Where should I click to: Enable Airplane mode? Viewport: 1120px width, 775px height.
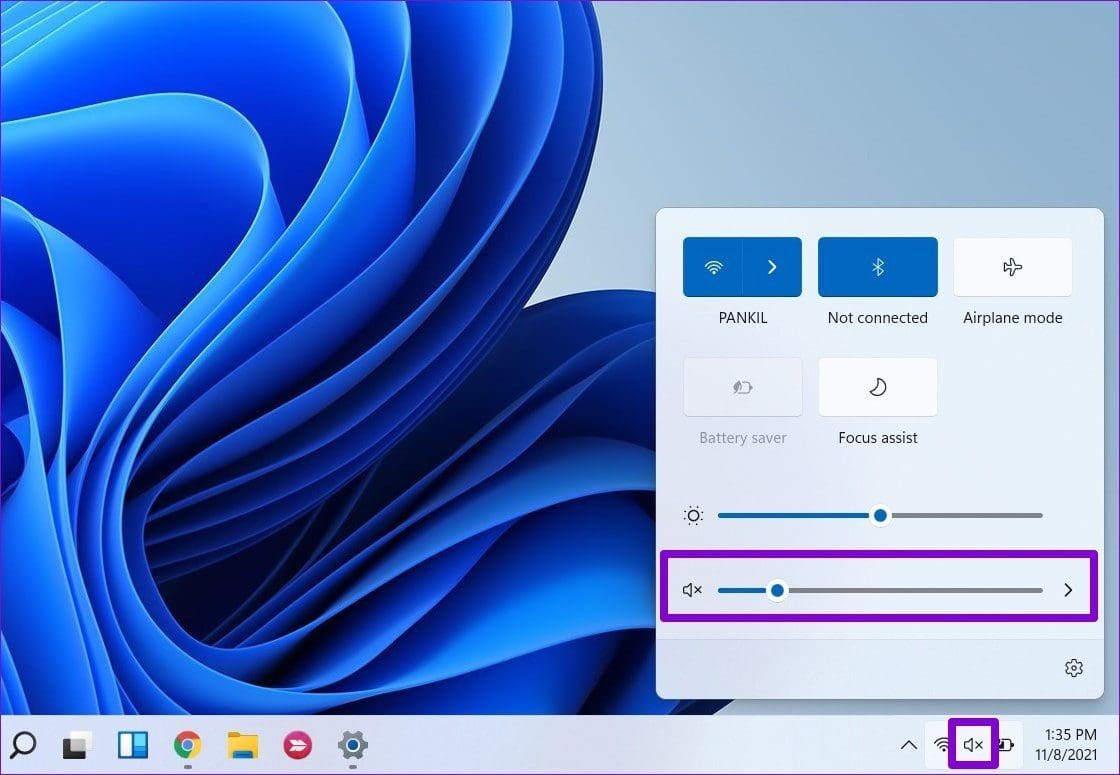click(1012, 267)
